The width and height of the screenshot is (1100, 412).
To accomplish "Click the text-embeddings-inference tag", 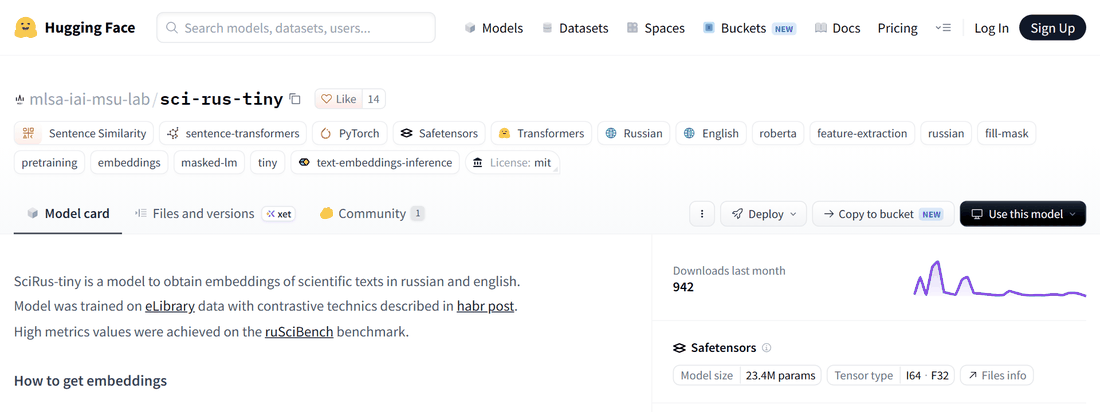I will 375,163.
